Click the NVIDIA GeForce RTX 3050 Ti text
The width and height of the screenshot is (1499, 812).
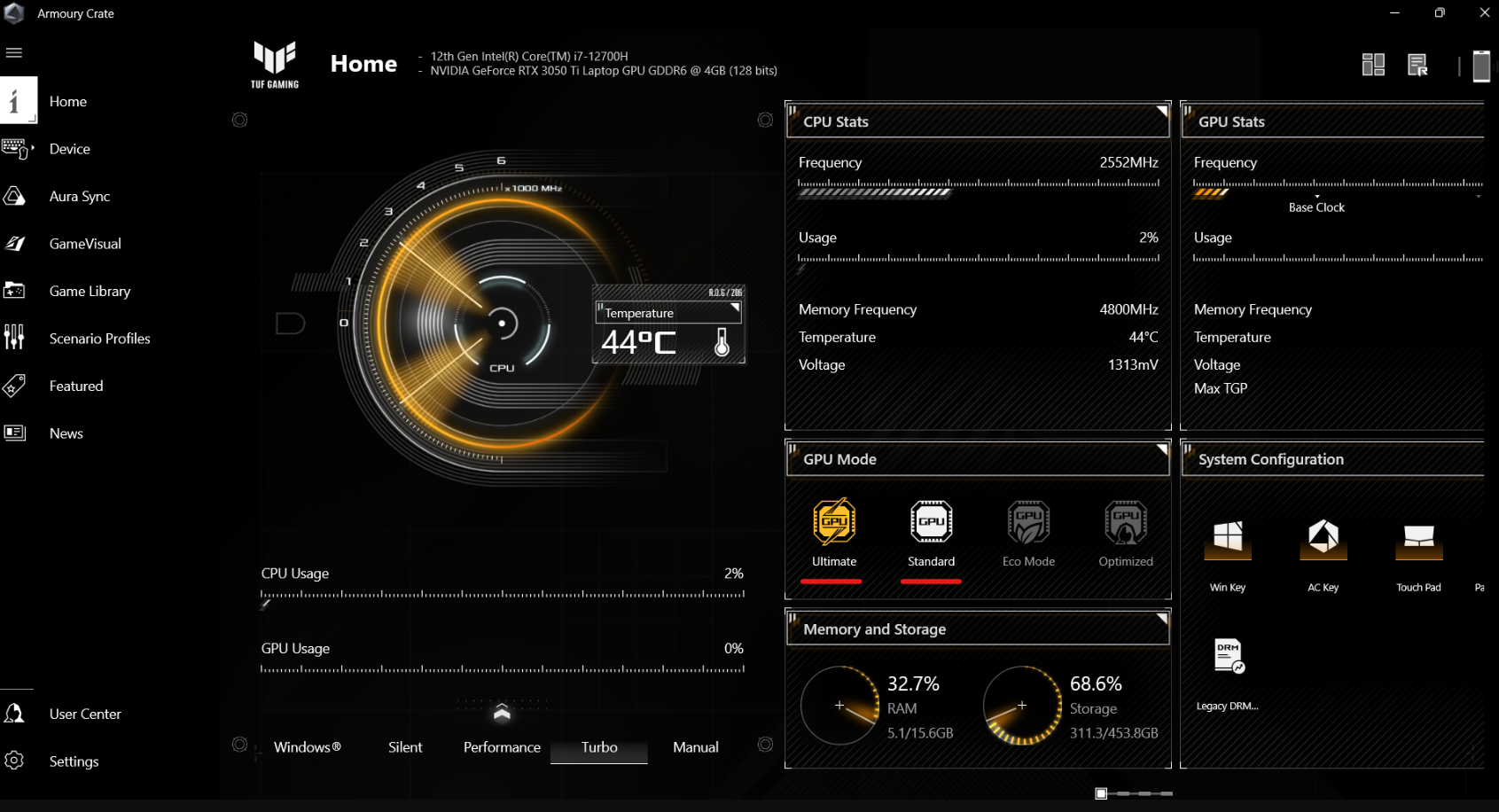[x=604, y=71]
